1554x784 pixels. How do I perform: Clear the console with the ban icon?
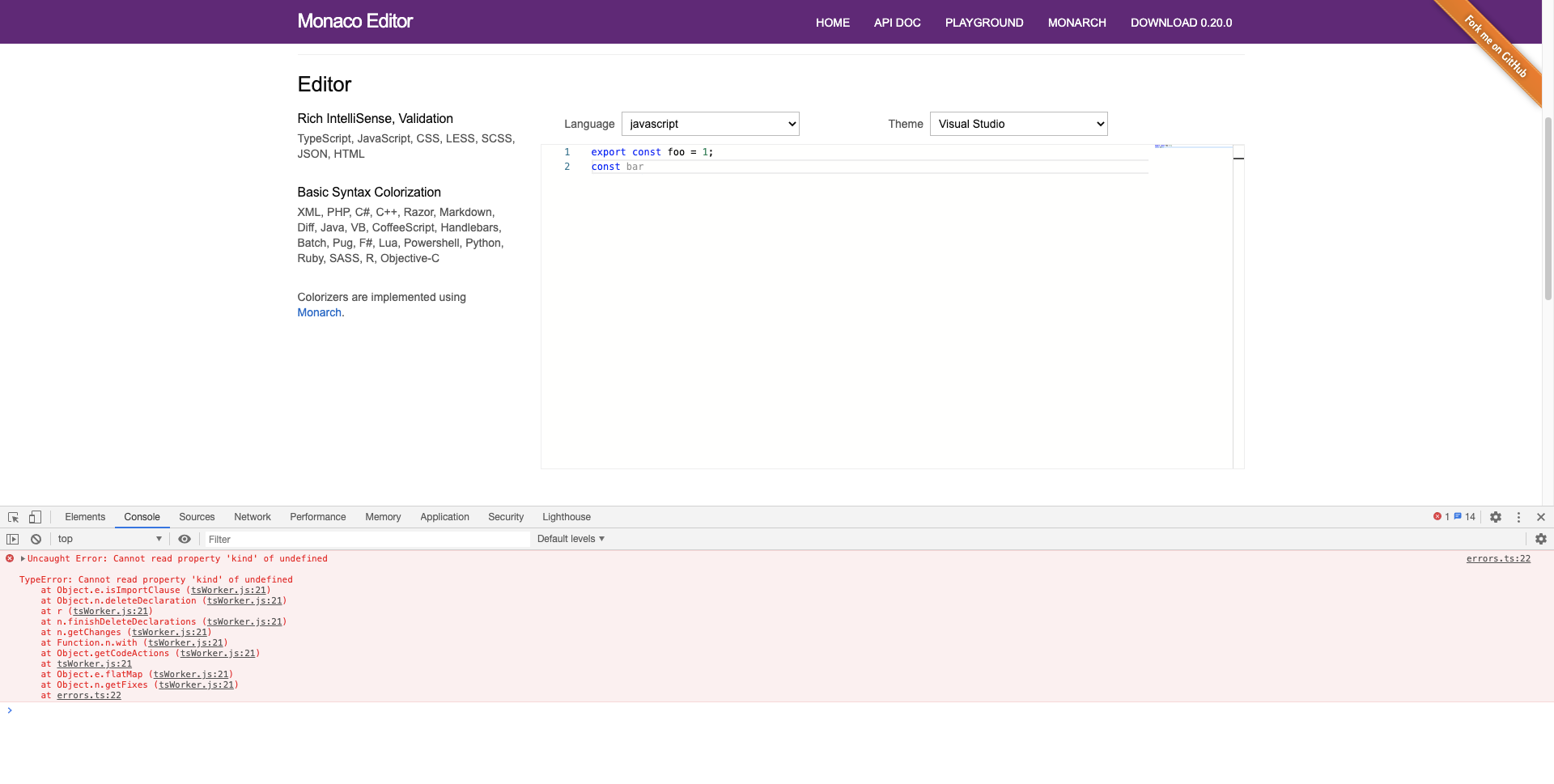tap(36, 539)
